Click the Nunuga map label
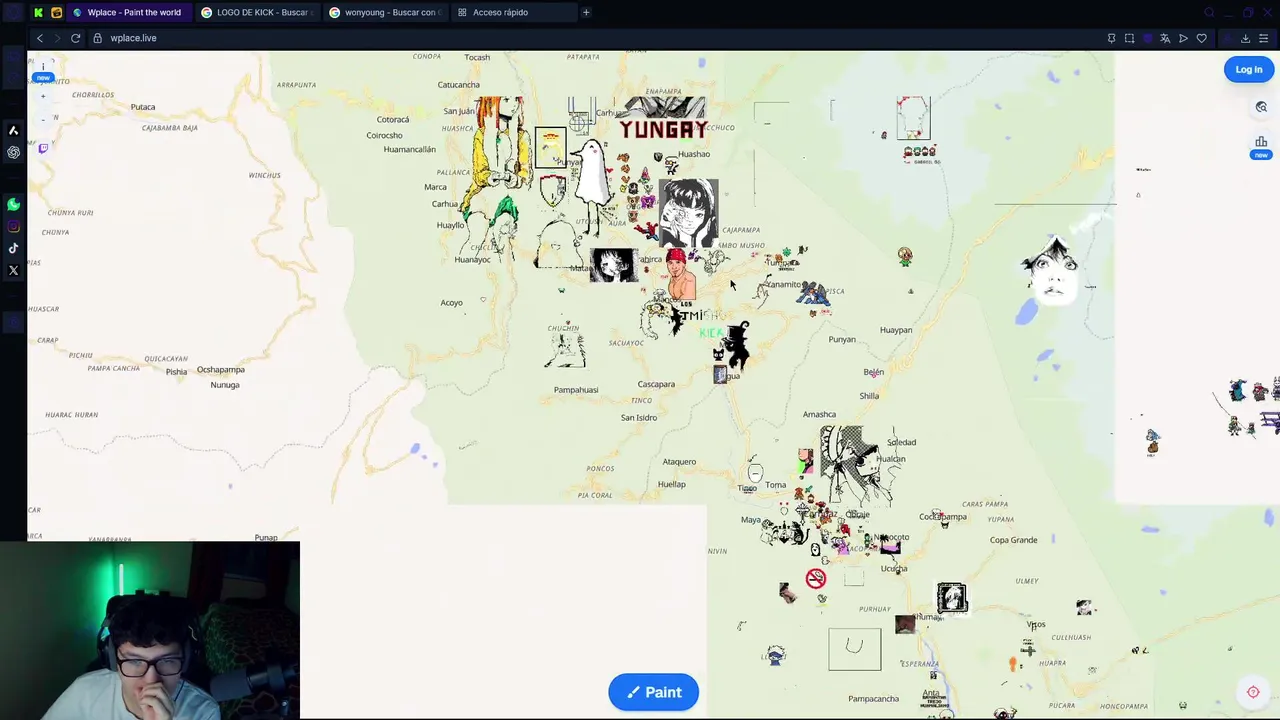 (225, 385)
